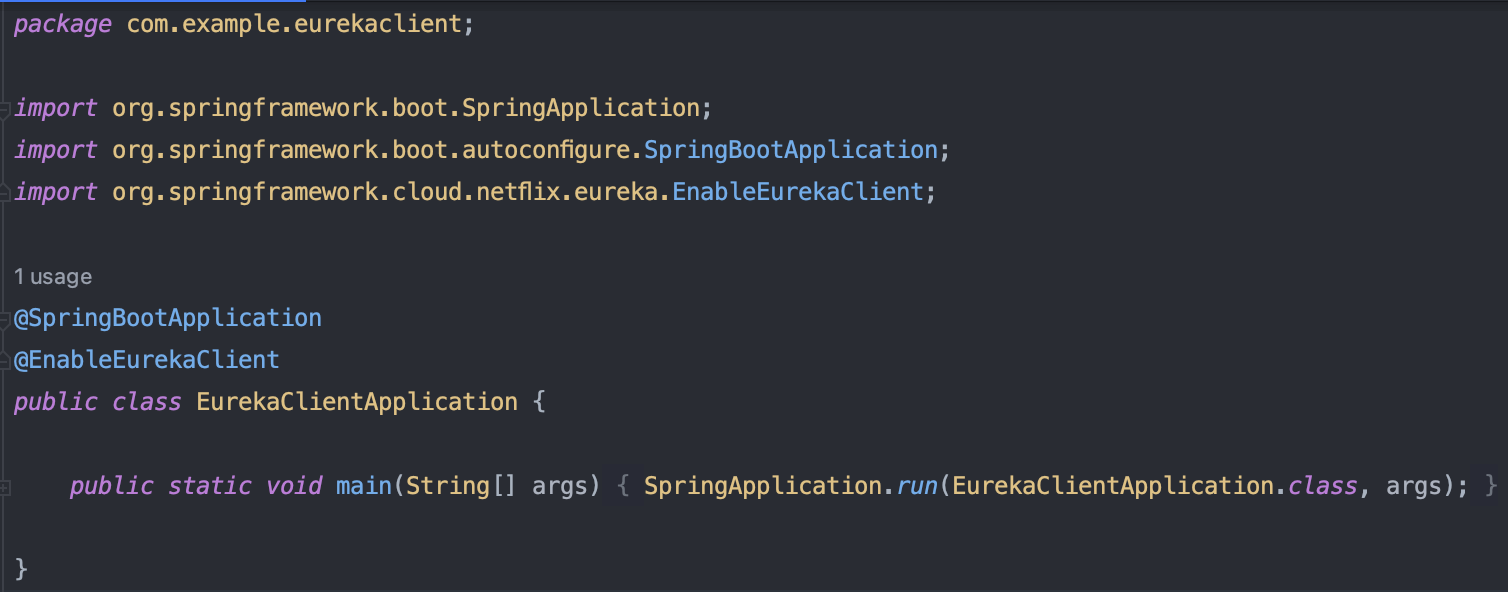Click 'EnableEurekaClient' in the import statement
1508x592 pixels.
[798, 192]
